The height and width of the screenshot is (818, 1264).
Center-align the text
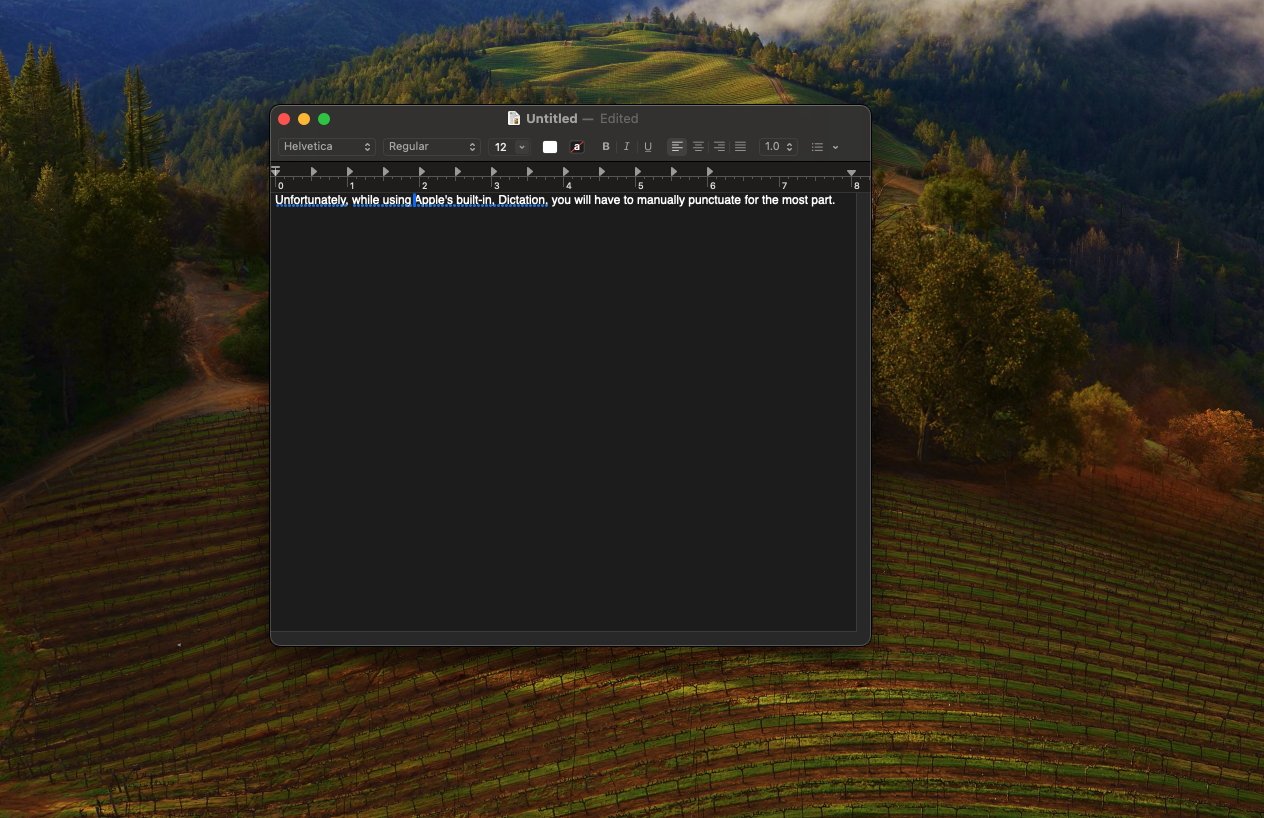[x=698, y=147]
